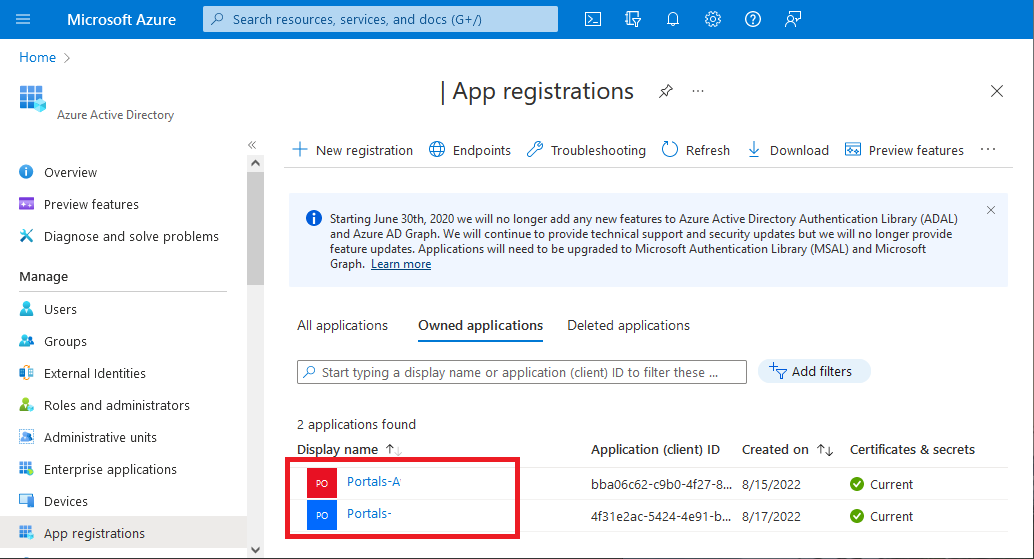Image resolution: width=1034 pixels, height=559 pixels.
Task: Select App registrations in left menu
Action: [123, 533]
